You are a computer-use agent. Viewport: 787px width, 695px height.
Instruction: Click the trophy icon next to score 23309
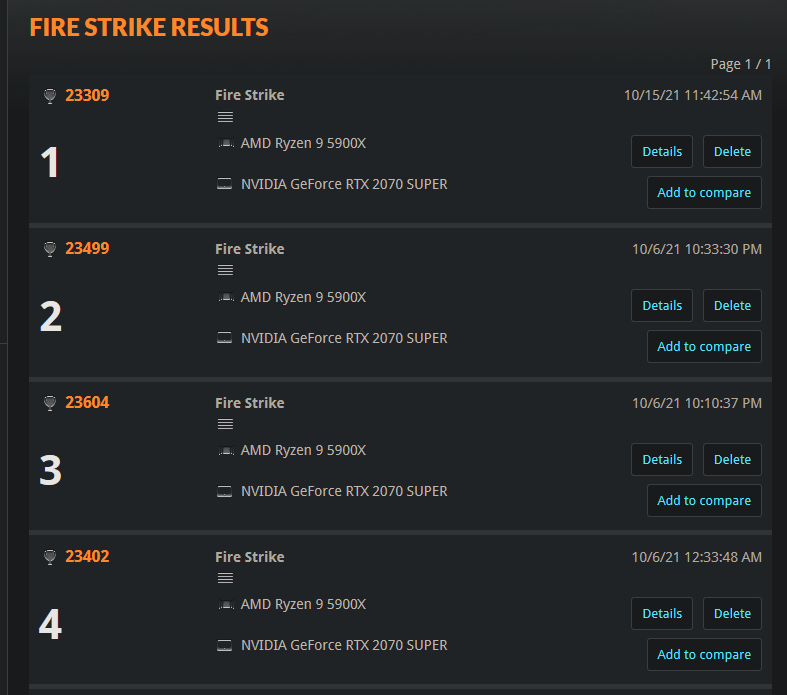pos(50,96)
